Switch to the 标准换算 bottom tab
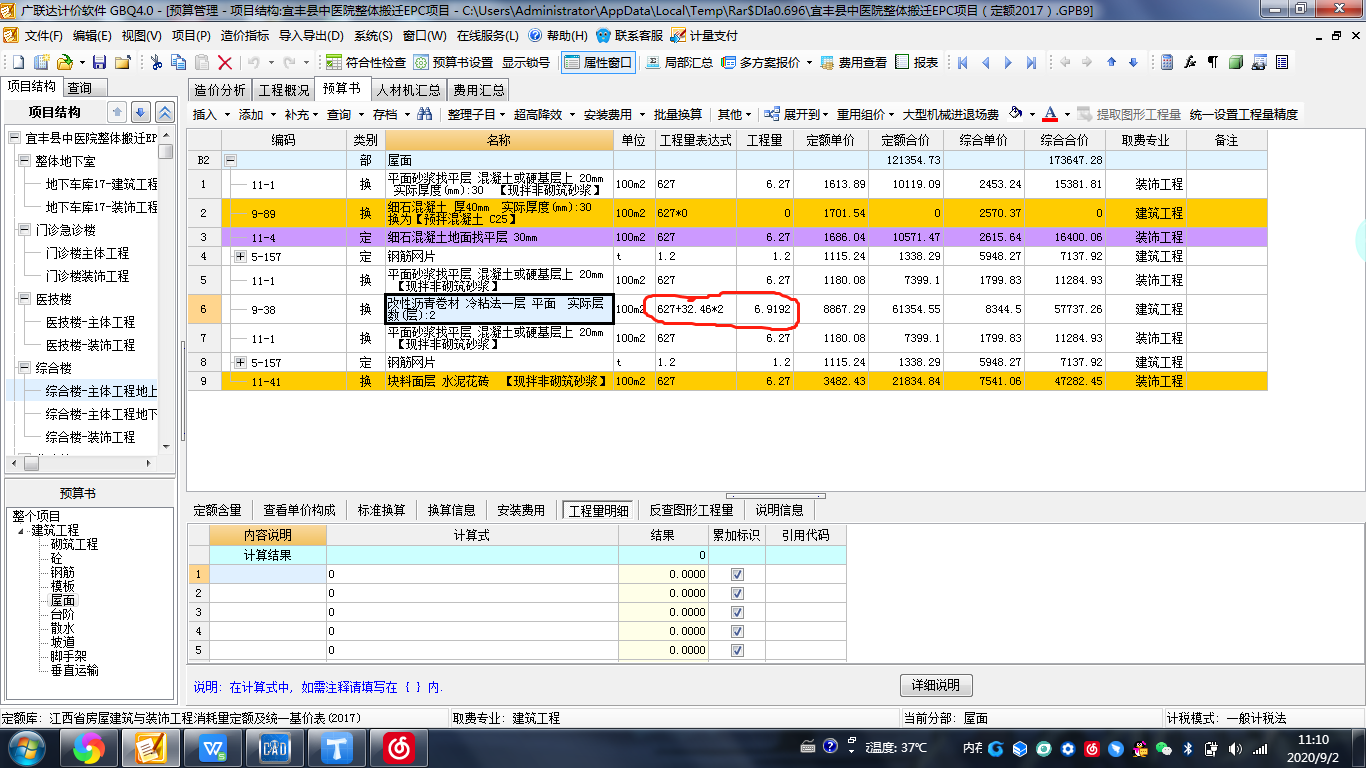1366x768 pixels. tap(382, 510)
